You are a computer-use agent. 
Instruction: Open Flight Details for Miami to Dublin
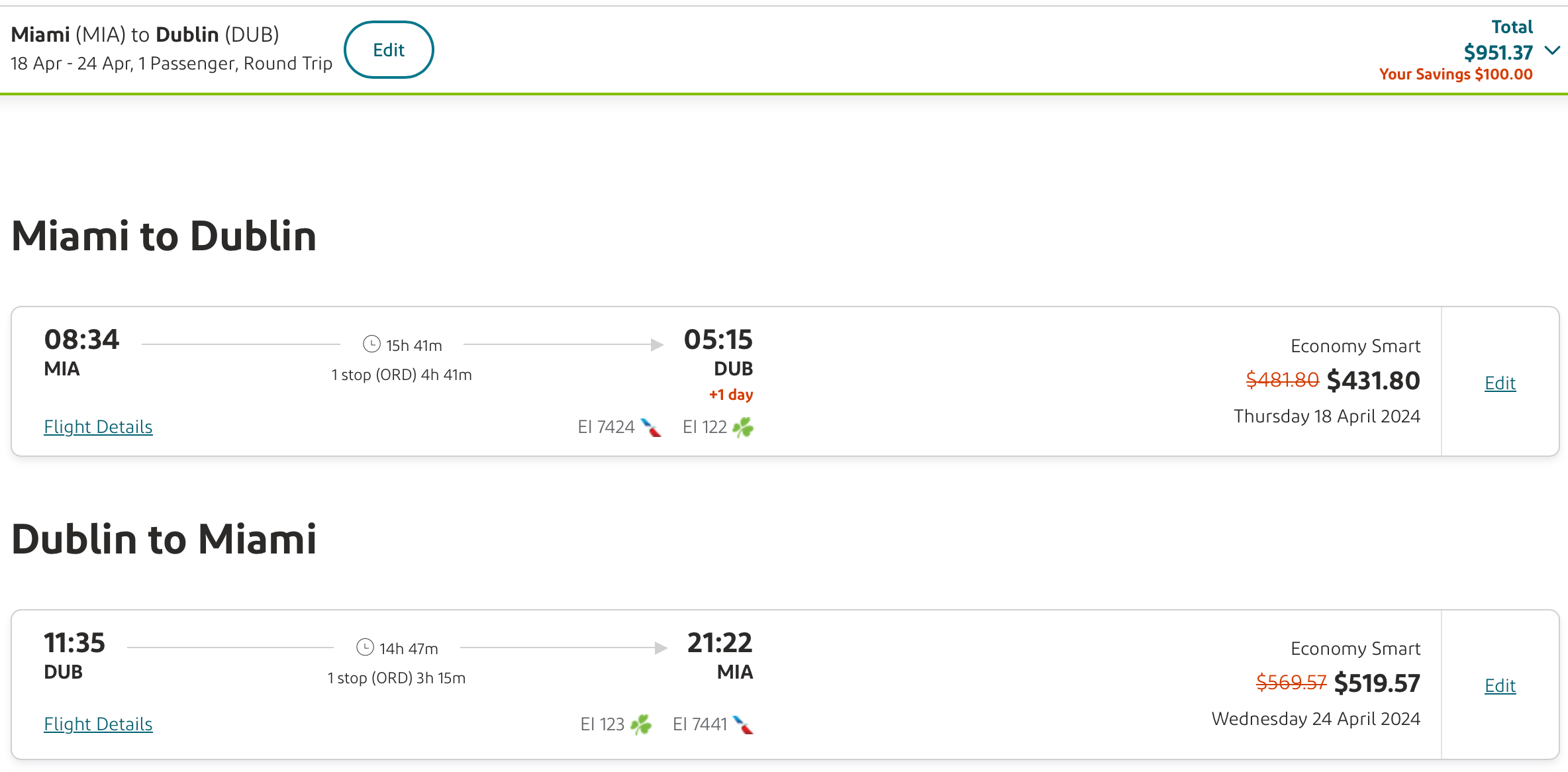click(98, 427)
